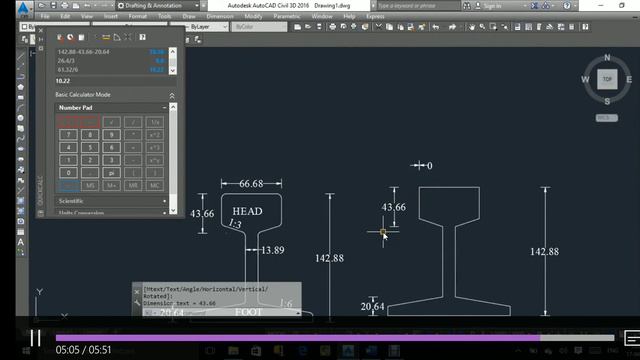
Task: Click the Open folder icon in quick access toolbar
Action: pyautogui.click(x=42, y=6)
